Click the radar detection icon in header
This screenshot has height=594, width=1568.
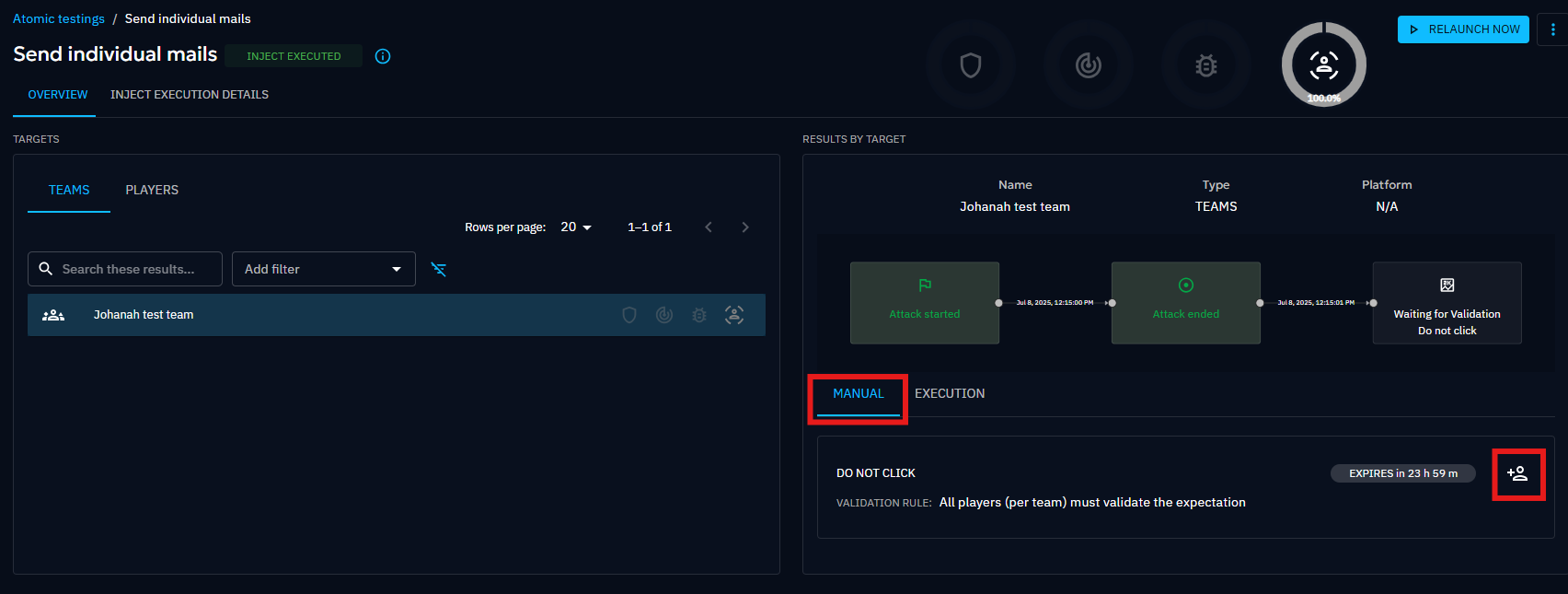click(1089, 65)
